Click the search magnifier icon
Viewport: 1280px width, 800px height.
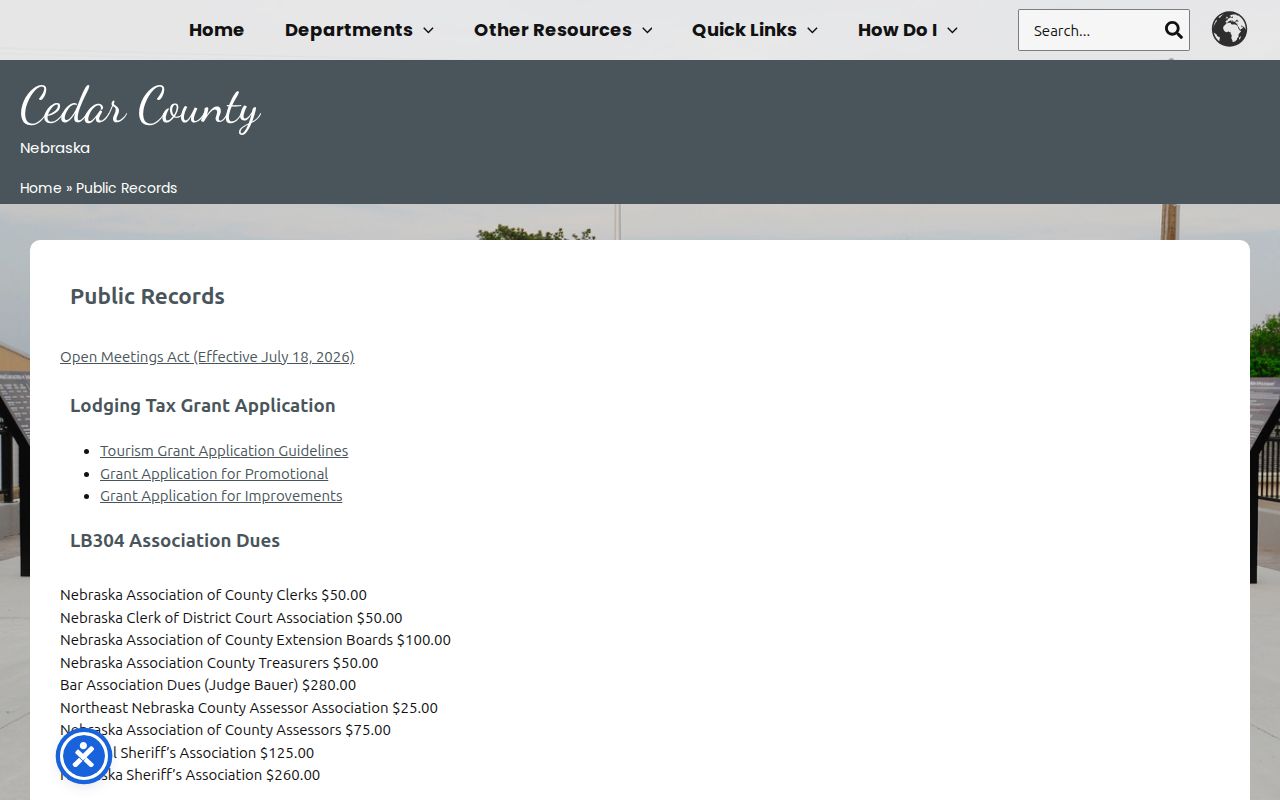pyautogui.click(x=1173, y=30)
